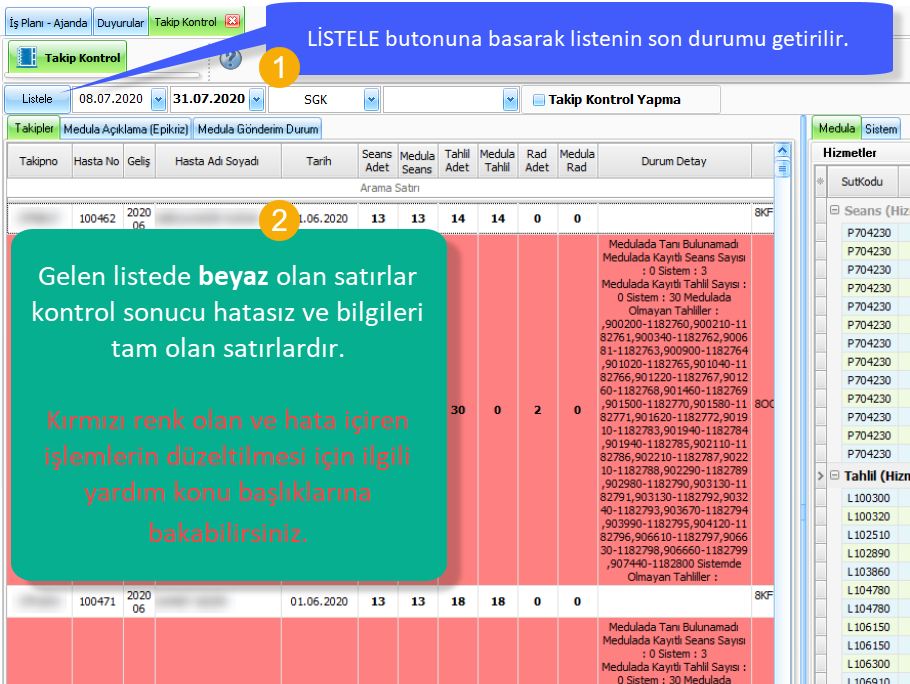
Task: Select patient number 100471 cell
Action: coord(98,602)
